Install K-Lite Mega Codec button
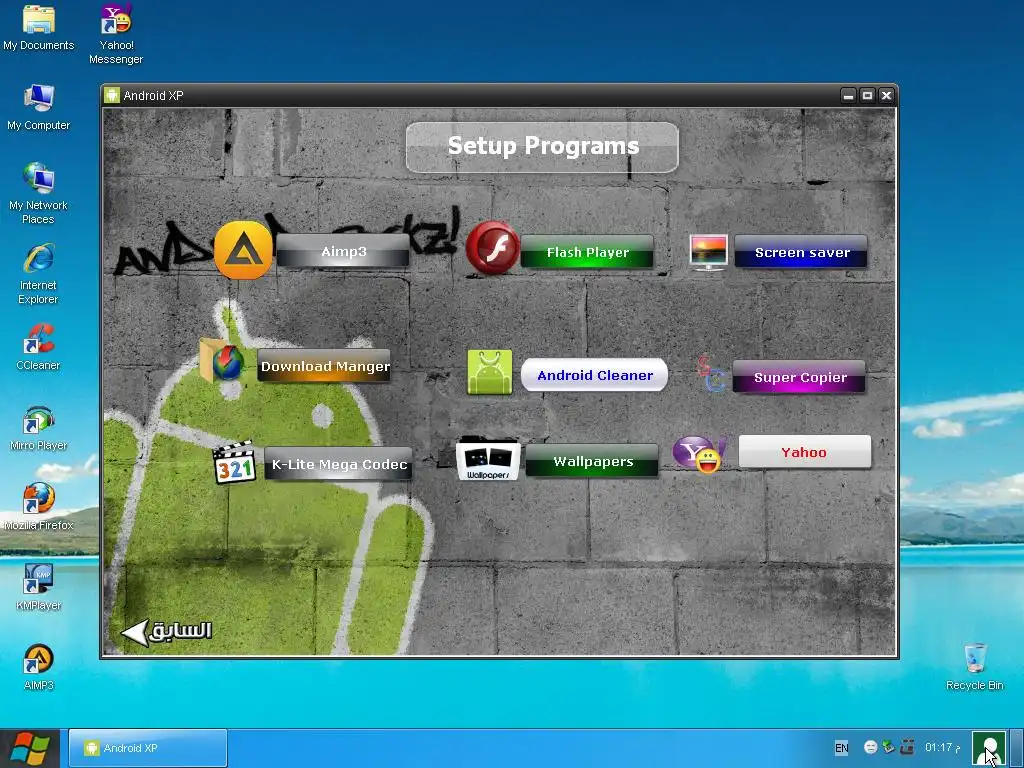This screenshot has width=1024, height=768. coord(338,464)
